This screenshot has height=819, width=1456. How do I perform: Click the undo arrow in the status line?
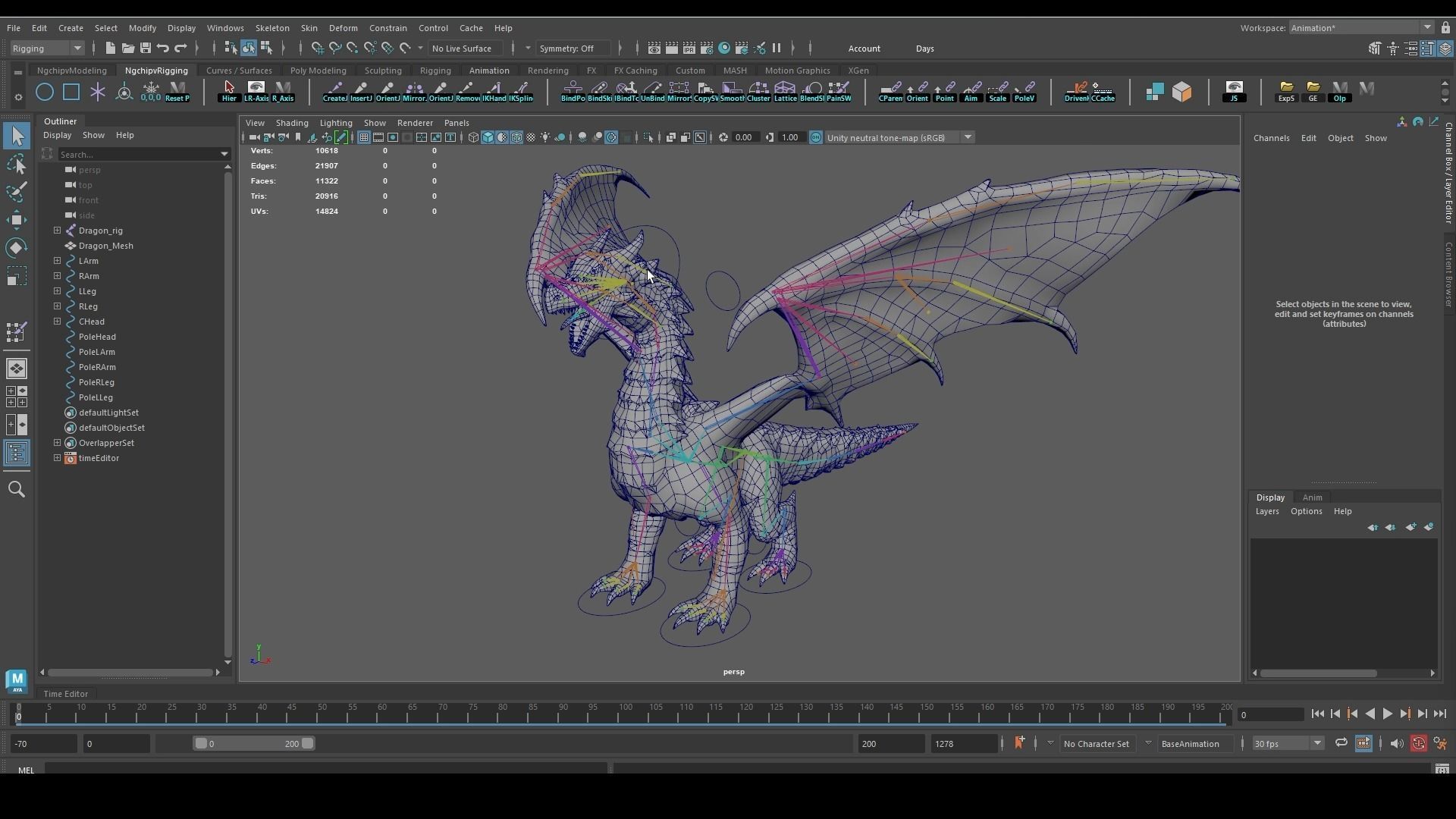(x=163, y=48)
